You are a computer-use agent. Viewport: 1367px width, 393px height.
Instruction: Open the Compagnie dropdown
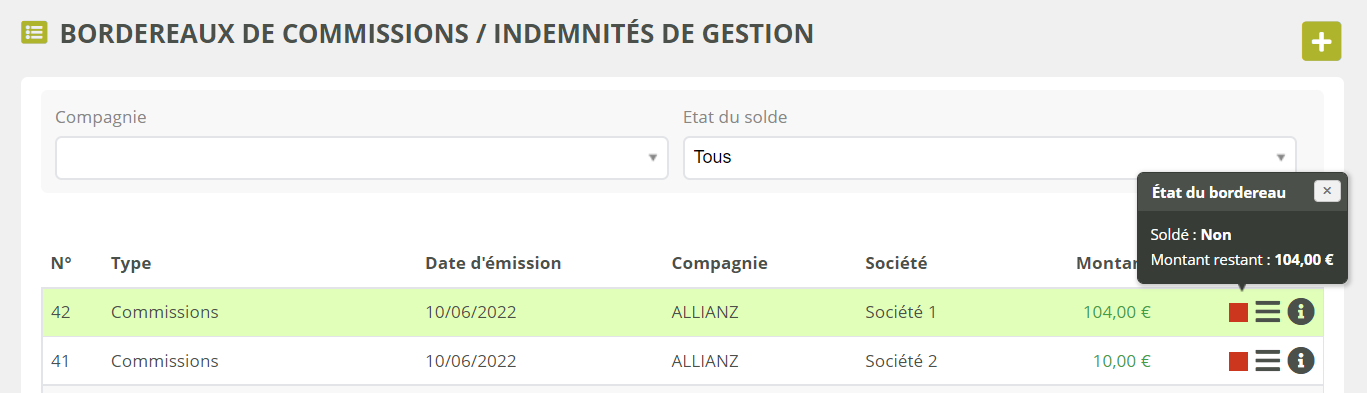click(362, 158)
